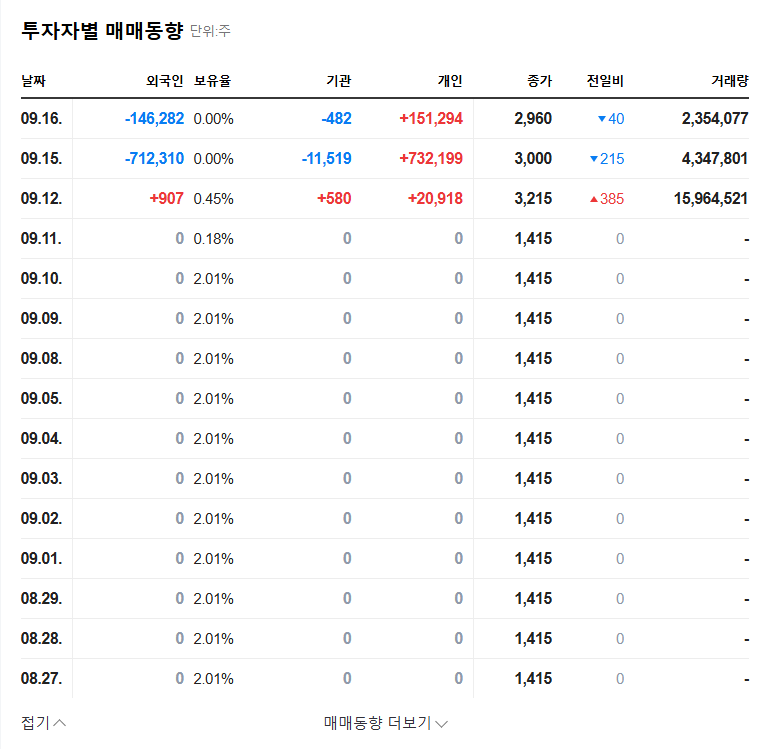Select the 09.04. date cell
This screenshot has width=768, height=749.
tap(42, 438)
